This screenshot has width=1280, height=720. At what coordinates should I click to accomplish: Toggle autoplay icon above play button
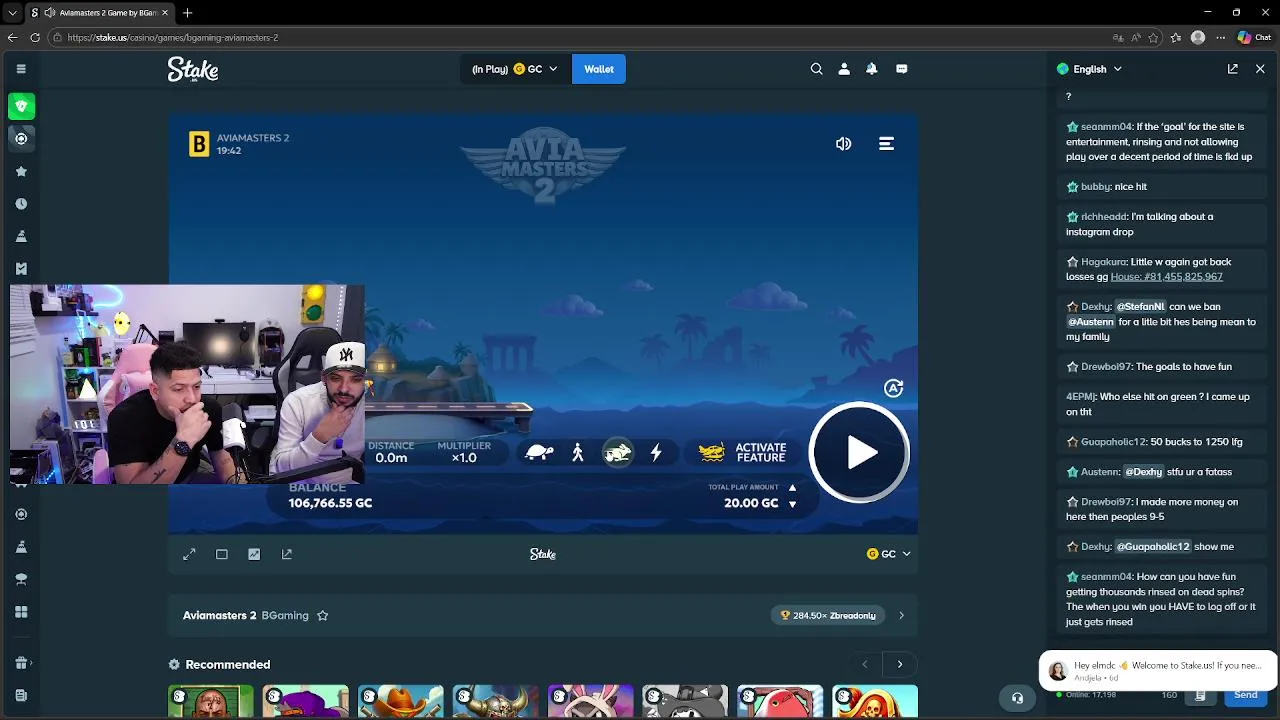(x=893, y=388)
